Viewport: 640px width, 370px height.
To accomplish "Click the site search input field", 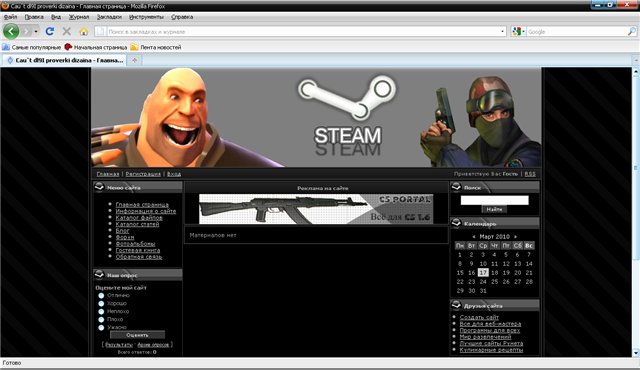I will pos(494,200).
